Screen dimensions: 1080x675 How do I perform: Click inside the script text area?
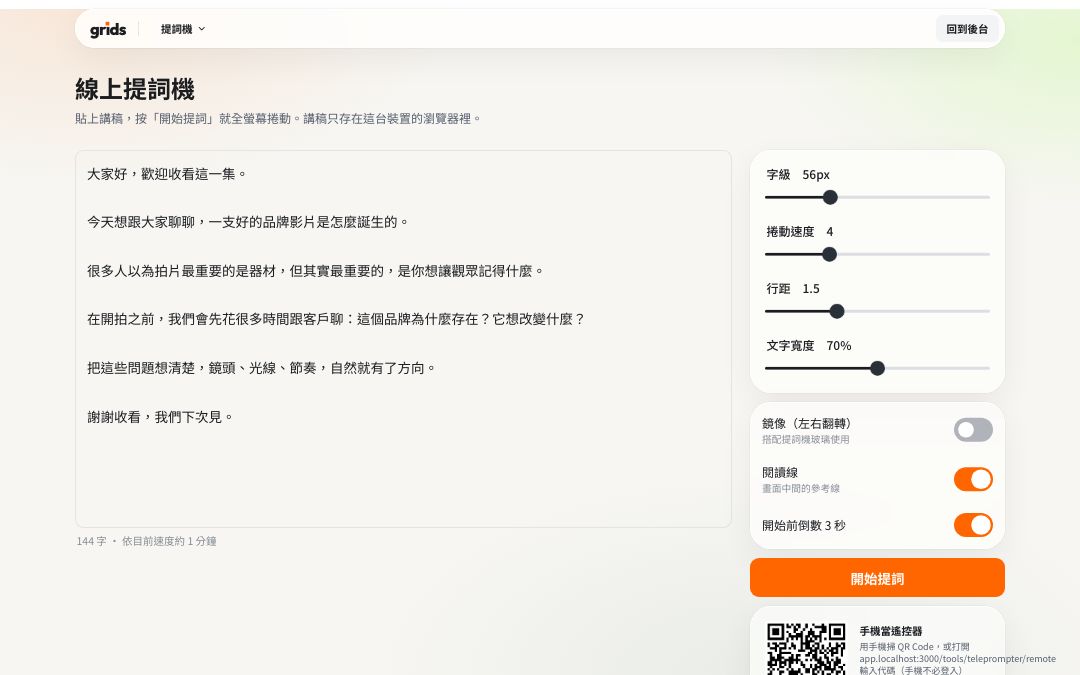click(403, 339)
